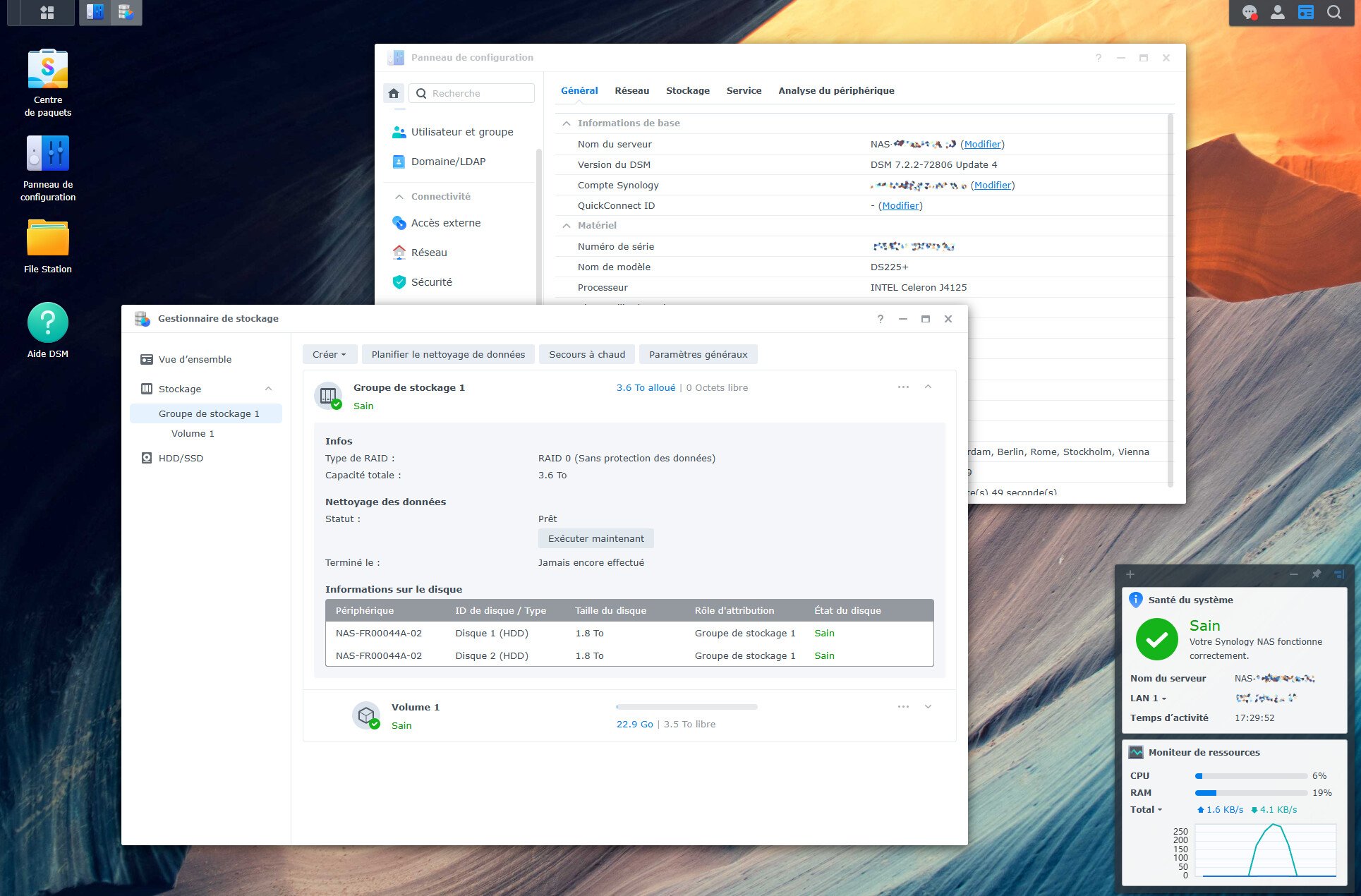This screenshot has height=896, width=1361.
Task: Open the Analyse du périphérique tab
Action: [x=836, y=90]
